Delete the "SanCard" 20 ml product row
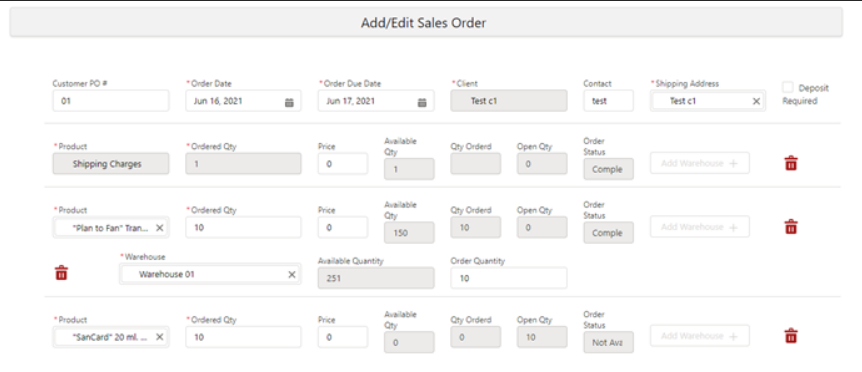The width and height of the screenshot is (862, 372). tap(791, 336)
